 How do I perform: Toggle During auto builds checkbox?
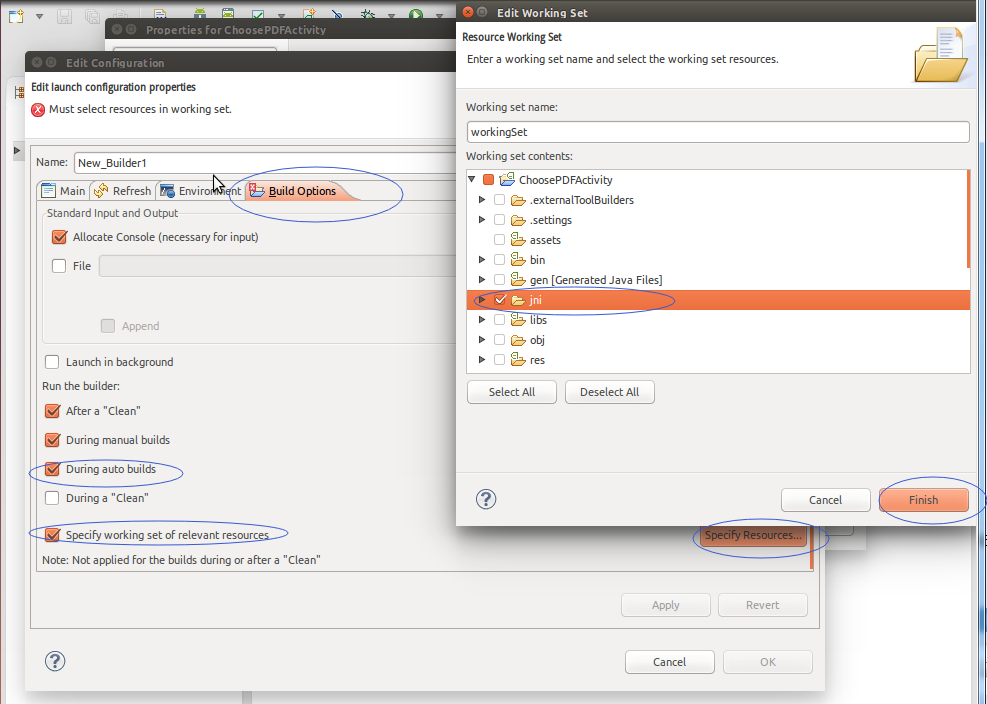click(52, 469)
